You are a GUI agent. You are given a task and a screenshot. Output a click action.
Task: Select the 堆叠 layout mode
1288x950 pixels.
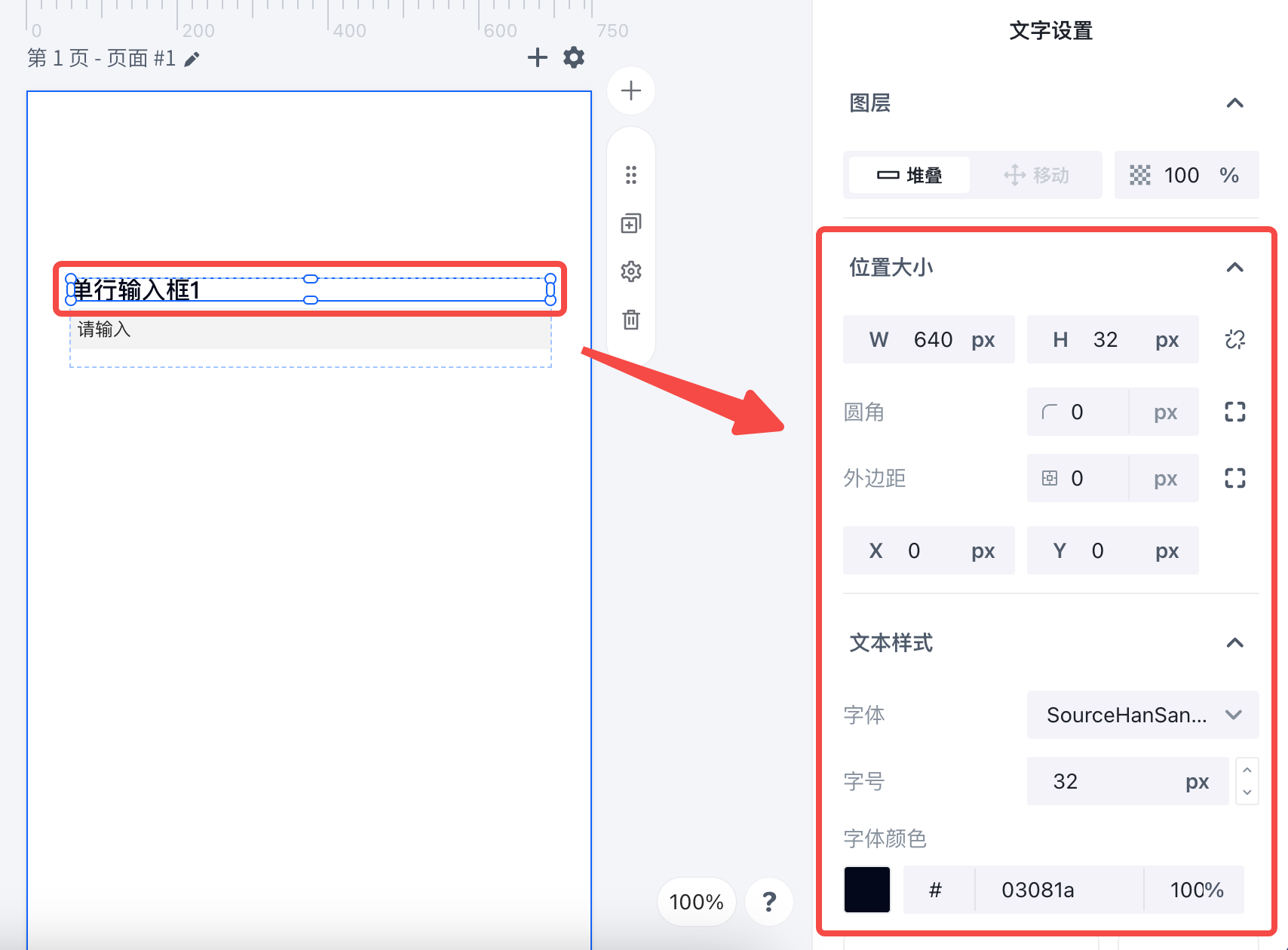point(909,176)
